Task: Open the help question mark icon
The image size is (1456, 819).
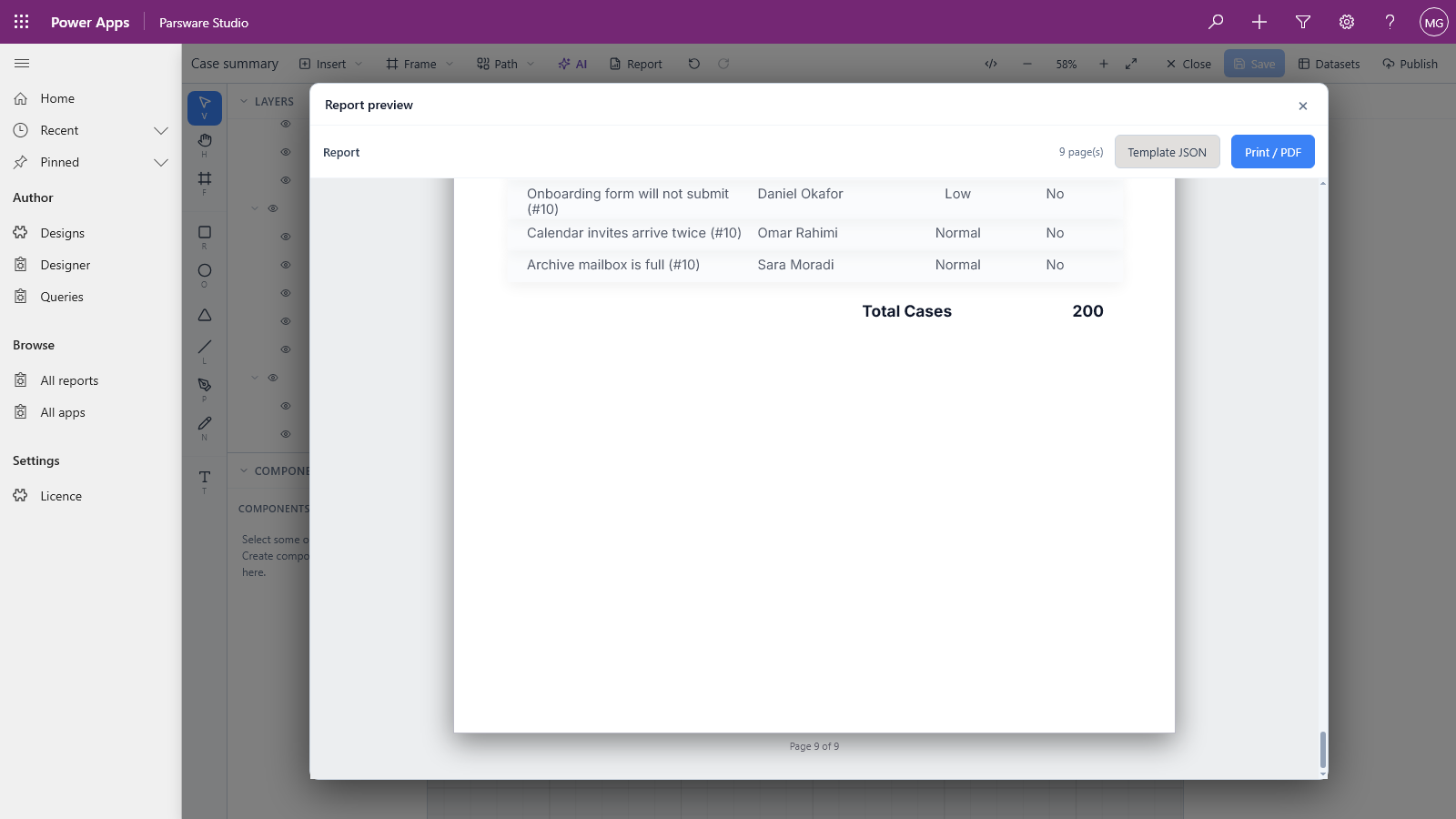Action: [1390, 22]
